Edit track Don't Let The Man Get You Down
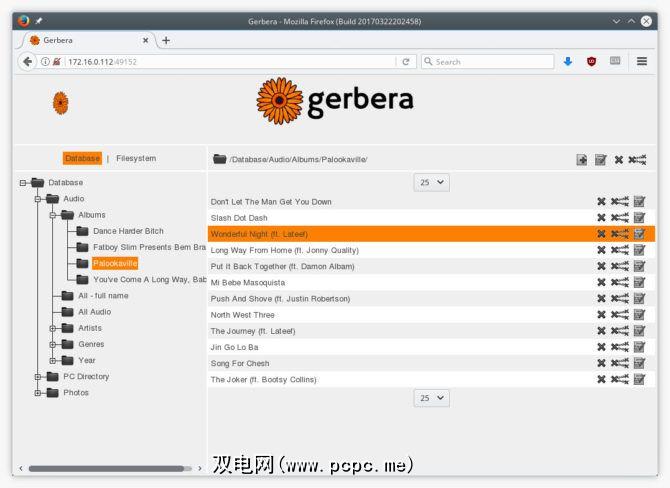This screenshot has width=670, height=488. 639,202
